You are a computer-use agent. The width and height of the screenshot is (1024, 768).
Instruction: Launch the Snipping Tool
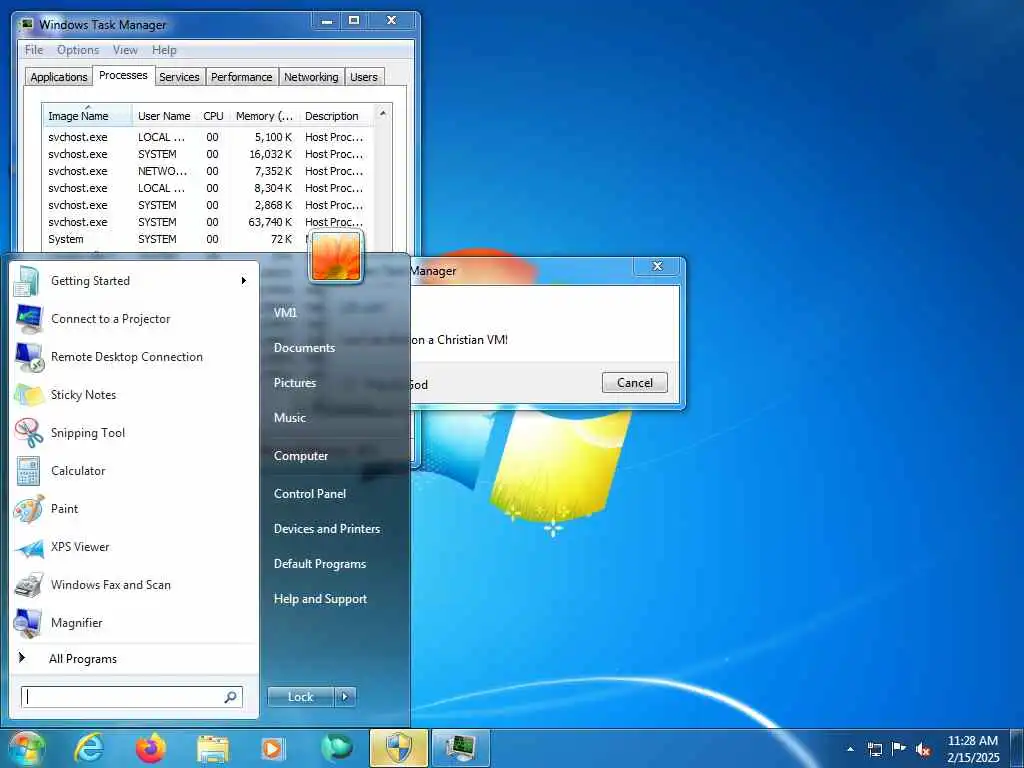point(134,432)
